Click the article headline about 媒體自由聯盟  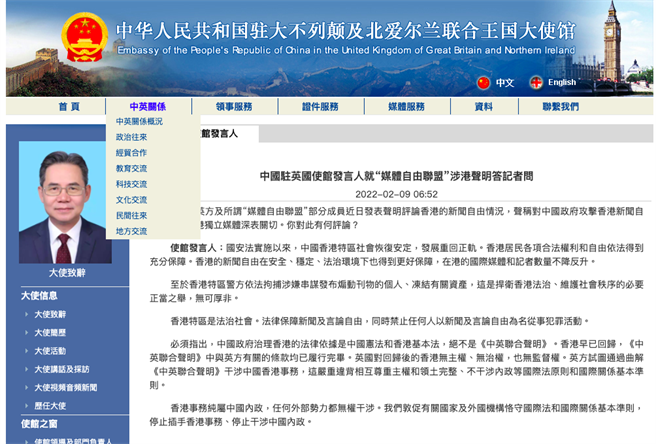(396, 176)
